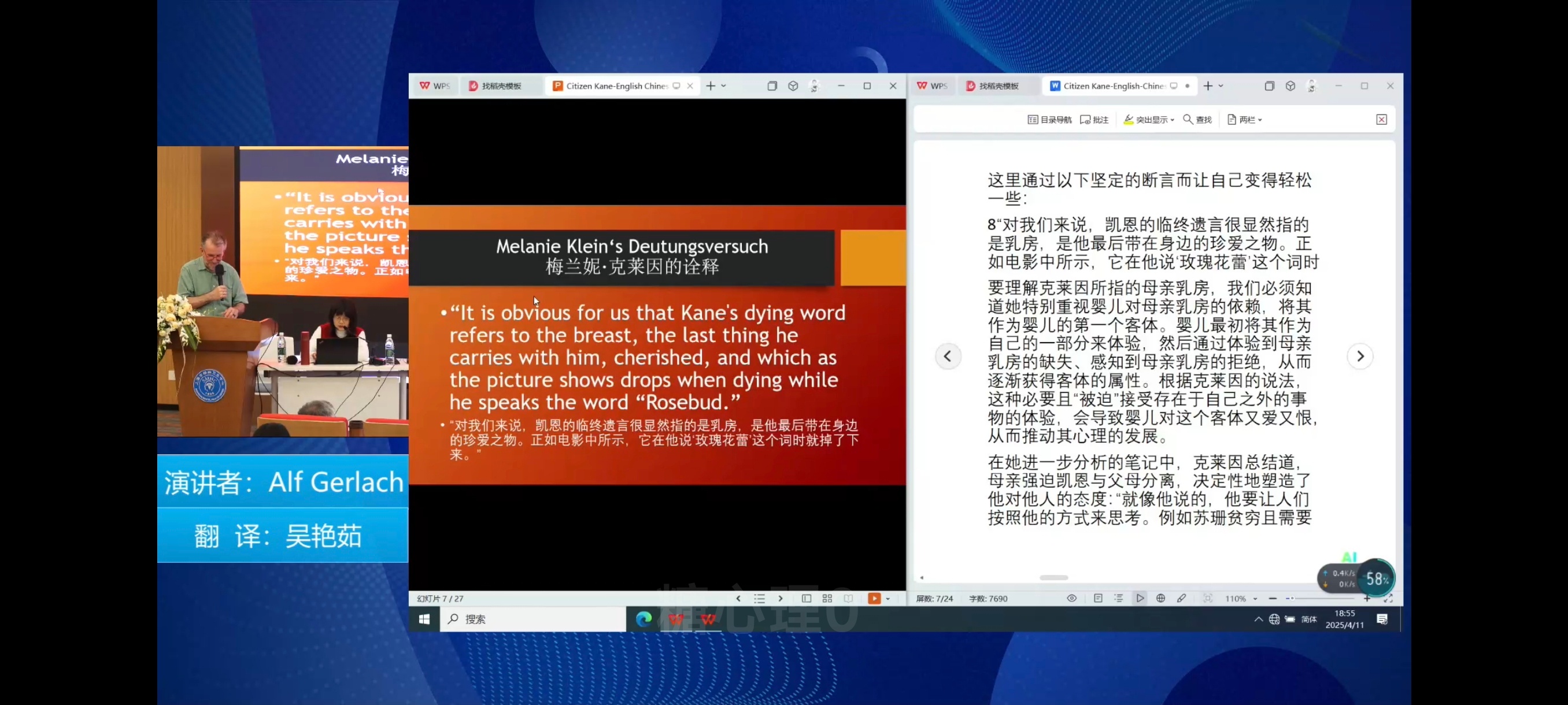Expand slideshow options dropdown arrow
This screenshot has width=1568, height=705.
coord(888,599)
